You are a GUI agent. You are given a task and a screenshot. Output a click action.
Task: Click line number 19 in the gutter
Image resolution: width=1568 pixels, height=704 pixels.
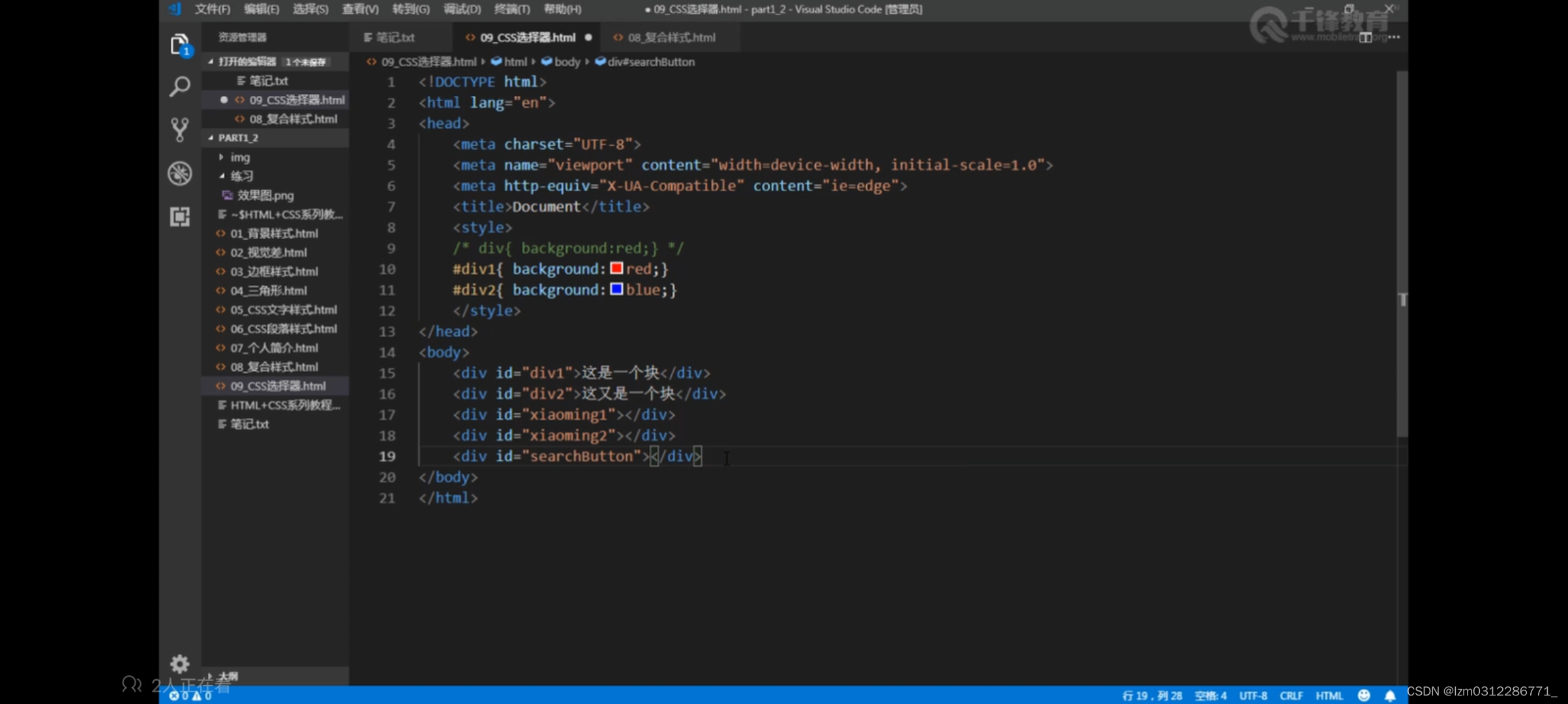(387, 456)
